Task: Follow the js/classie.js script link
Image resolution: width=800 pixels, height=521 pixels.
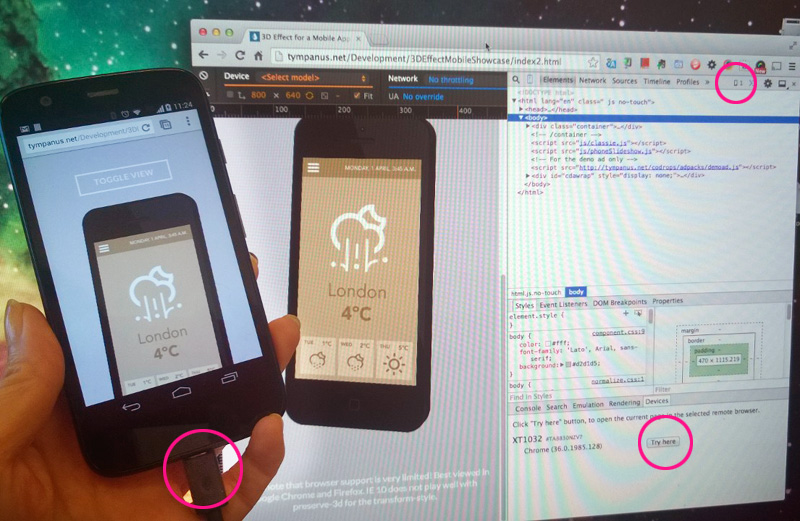Action: pos(602,143)
